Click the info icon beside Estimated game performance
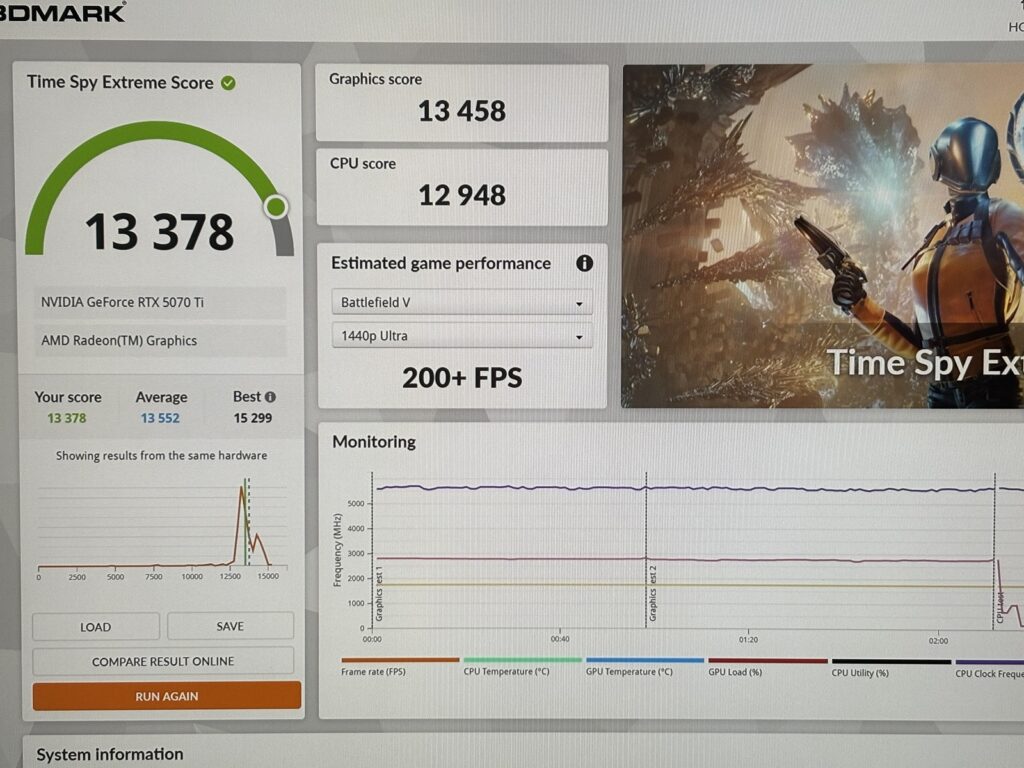The height and width of the screenshot is (768, 1024). pyautogui.click(x=584, y=263)
